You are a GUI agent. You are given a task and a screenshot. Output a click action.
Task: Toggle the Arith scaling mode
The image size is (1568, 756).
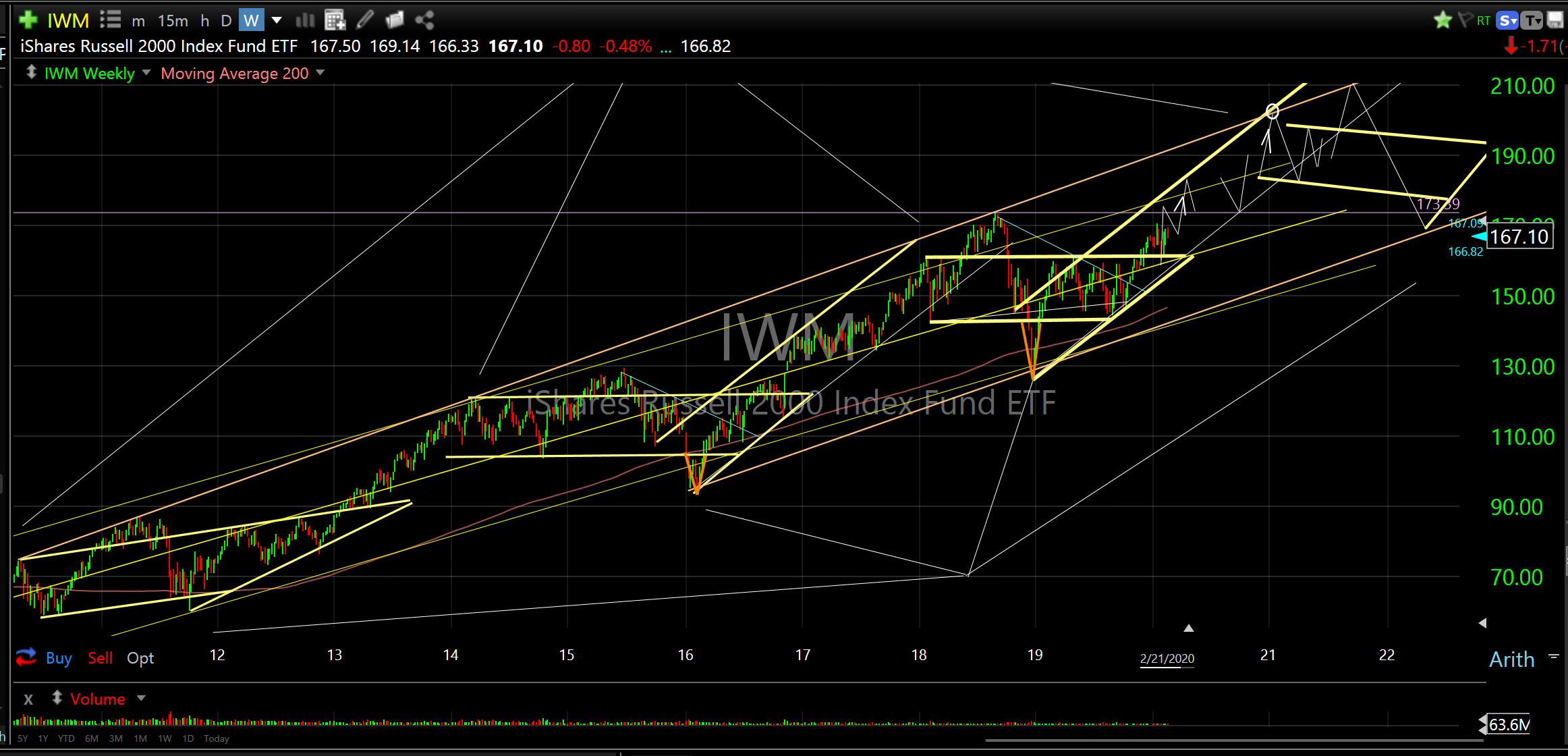pos(1511,659)
